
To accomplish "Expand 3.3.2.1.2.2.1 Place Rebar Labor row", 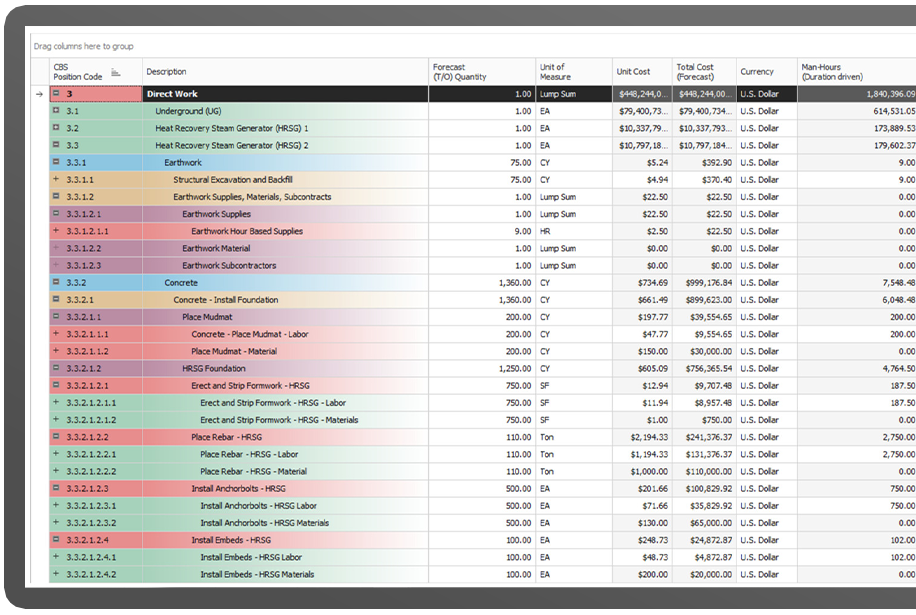I will coord(56,454).
